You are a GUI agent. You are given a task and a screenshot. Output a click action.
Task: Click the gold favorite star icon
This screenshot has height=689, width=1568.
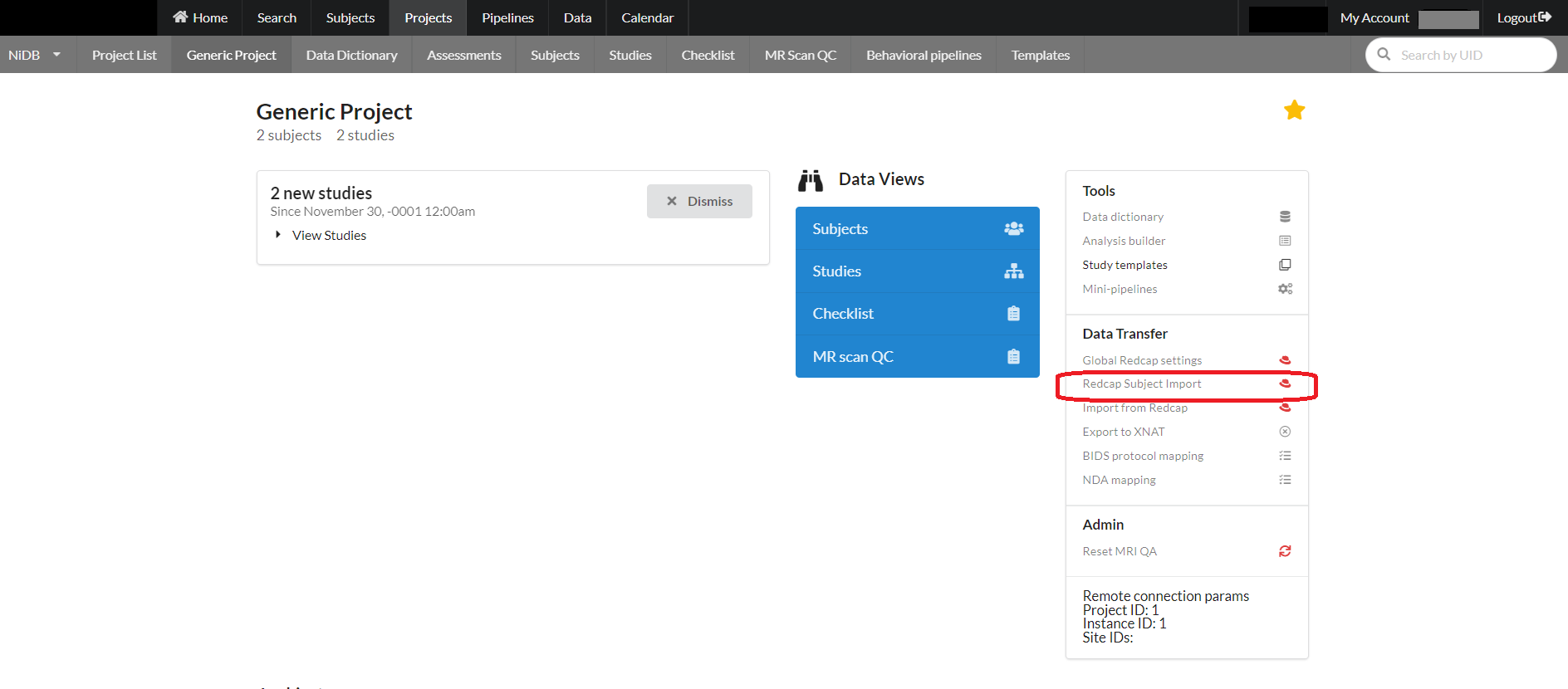pyautogui.click(x=1294, y=110)
